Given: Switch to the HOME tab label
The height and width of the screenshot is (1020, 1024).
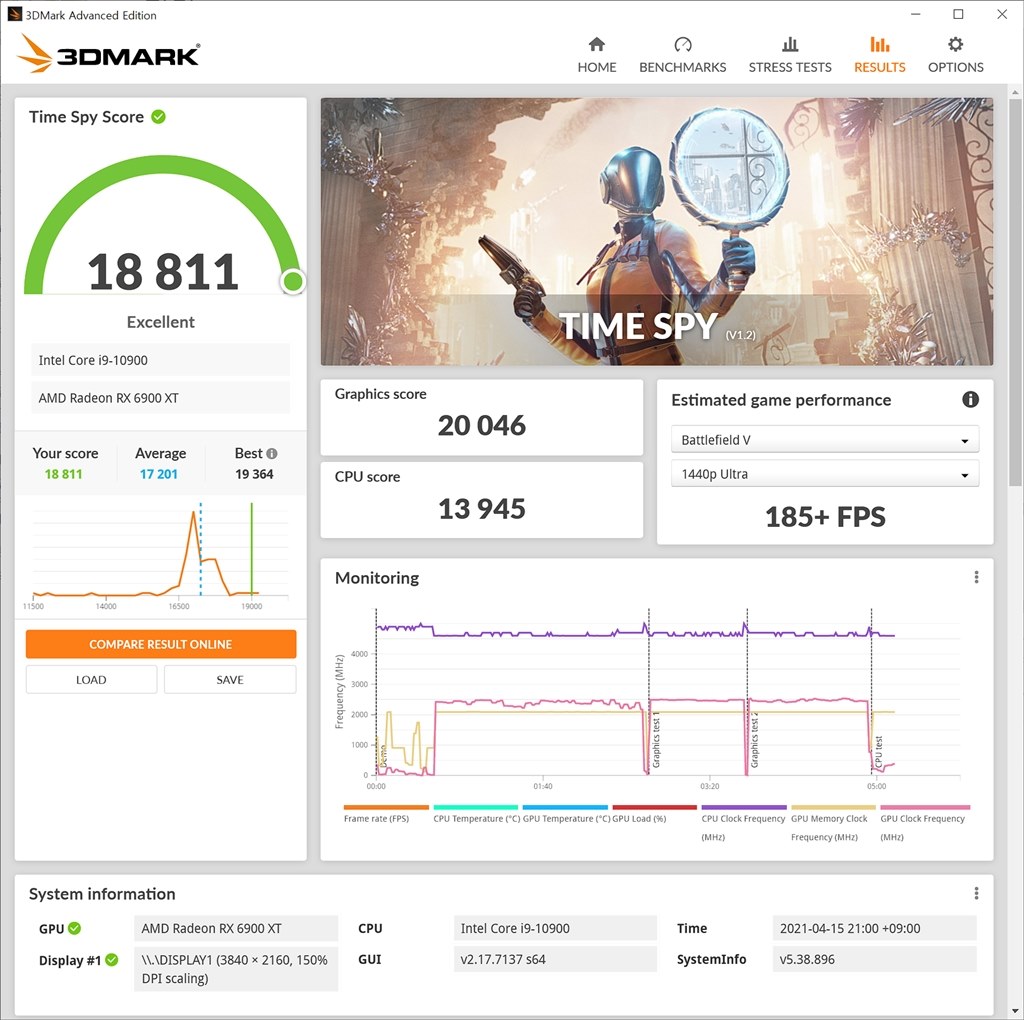Looking at the screenshot, I should point(596,67).
